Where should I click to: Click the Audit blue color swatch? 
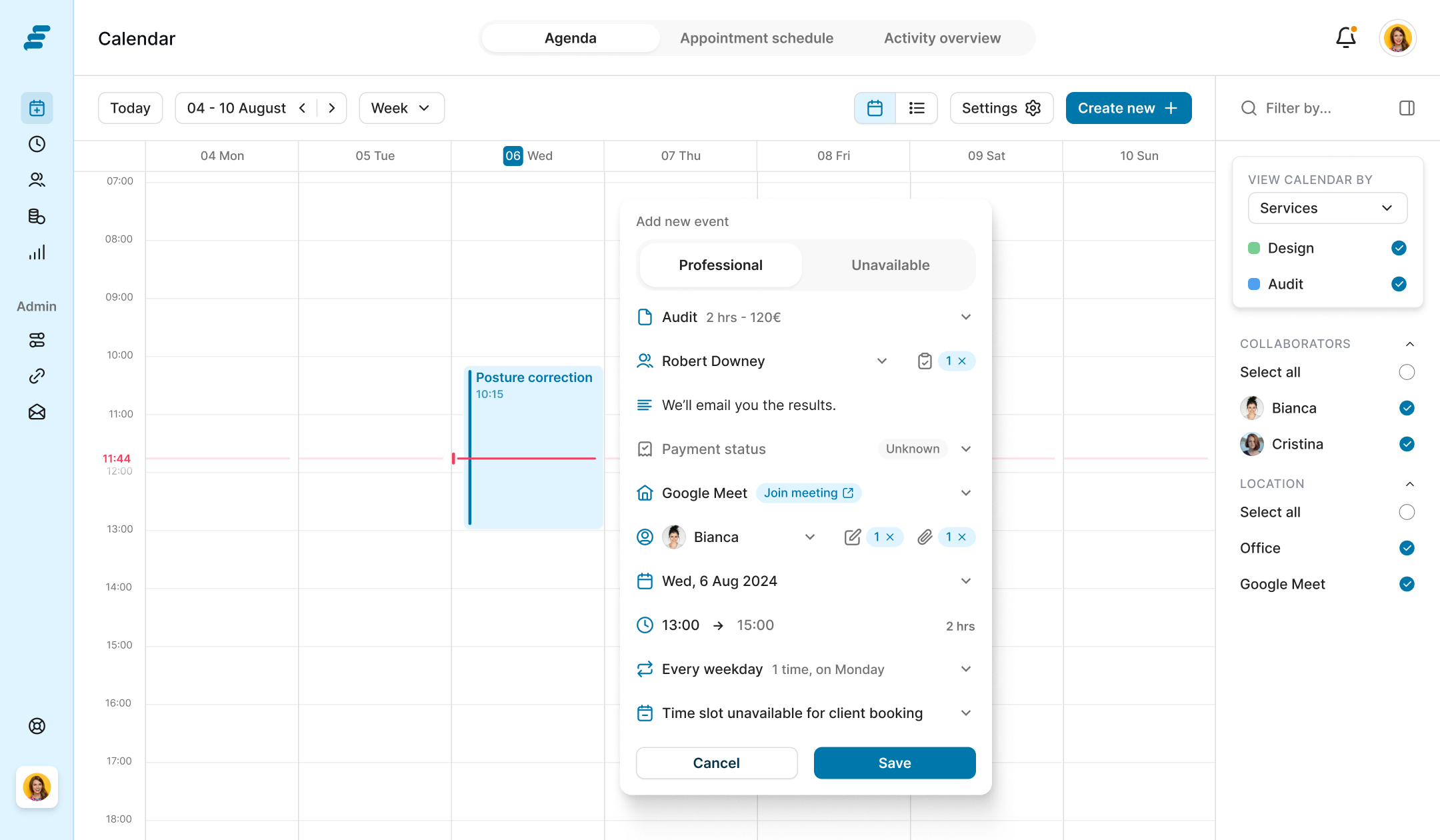pos(1254,284)
